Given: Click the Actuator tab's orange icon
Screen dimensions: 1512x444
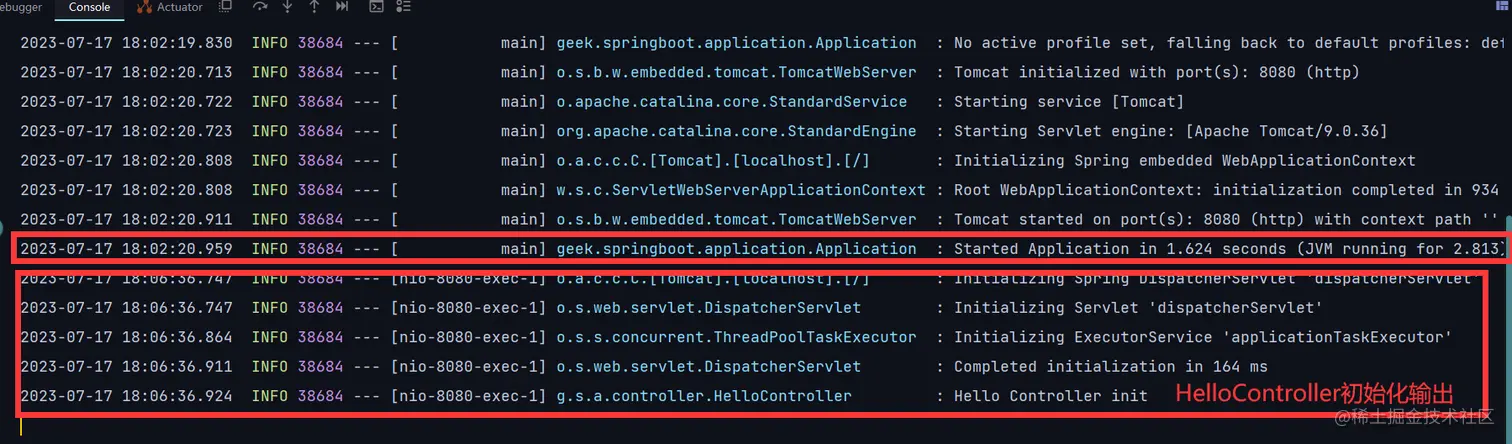Looking at the screenshot, I should coord(143,7).
